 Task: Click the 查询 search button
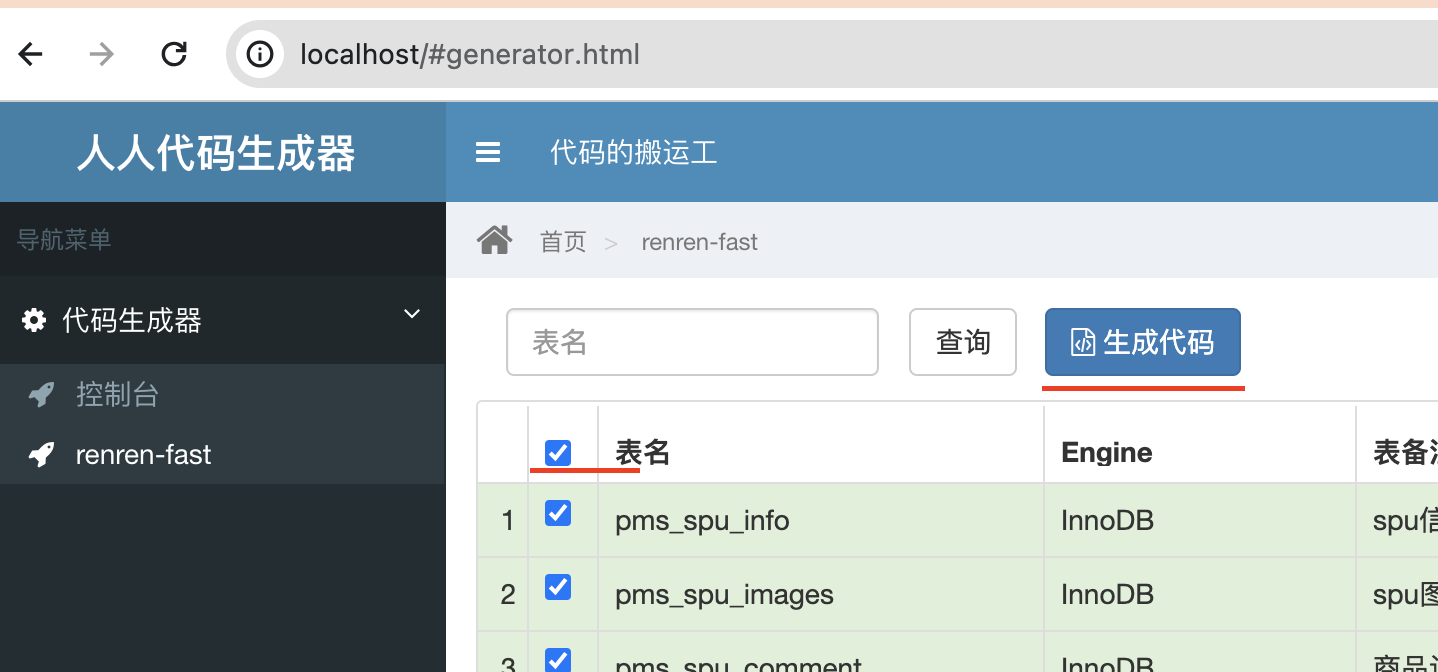pyautogui.click(x=962, y=342)
